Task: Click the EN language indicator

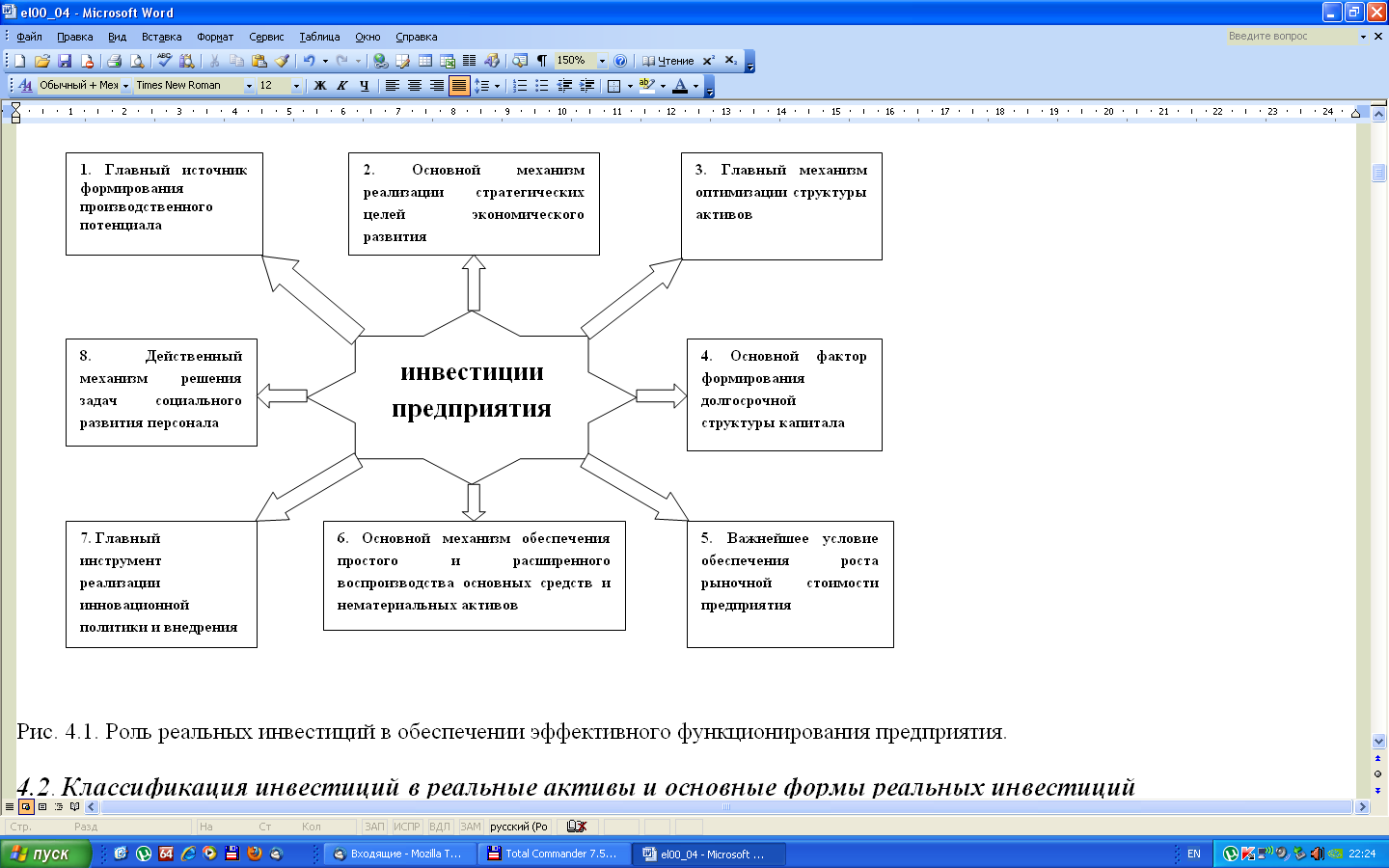Action: 1194,854
